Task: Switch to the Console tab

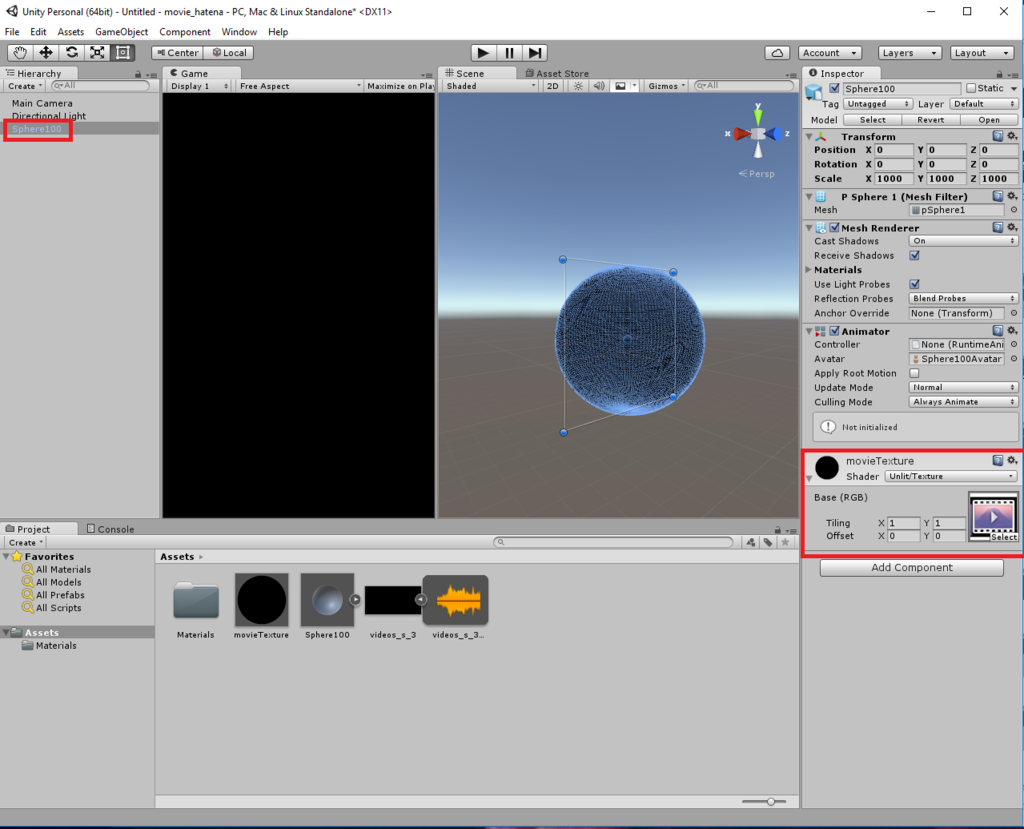Action: pyautogui.click(x=110, y=529)
